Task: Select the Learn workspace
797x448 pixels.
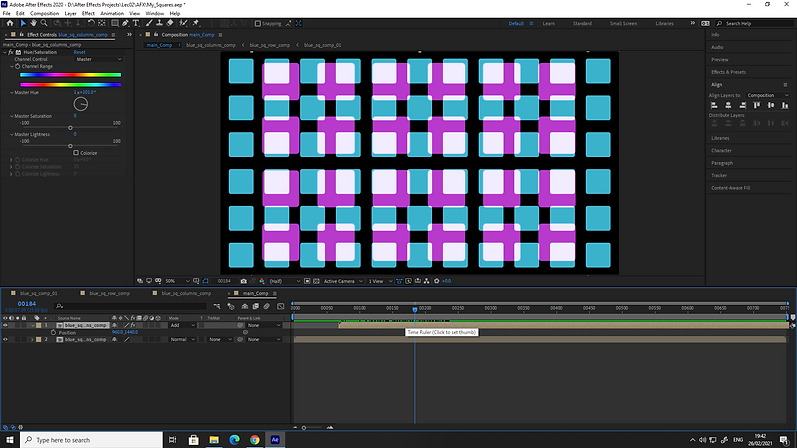Action: click(548, 23)
